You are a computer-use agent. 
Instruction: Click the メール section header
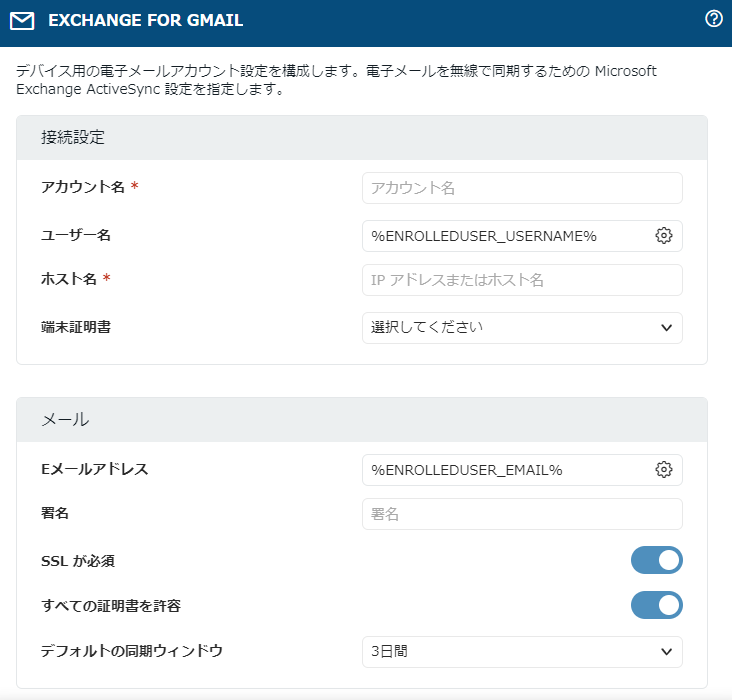coord(362,419)
